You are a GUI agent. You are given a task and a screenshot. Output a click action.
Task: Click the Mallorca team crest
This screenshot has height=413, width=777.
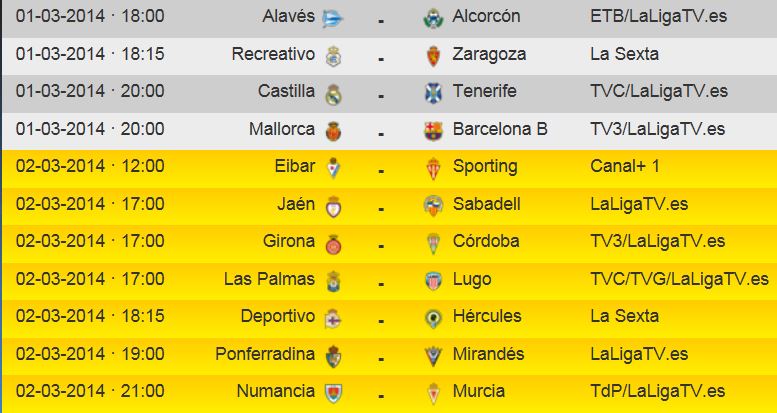pyautogui.click(x=333, y=130)
